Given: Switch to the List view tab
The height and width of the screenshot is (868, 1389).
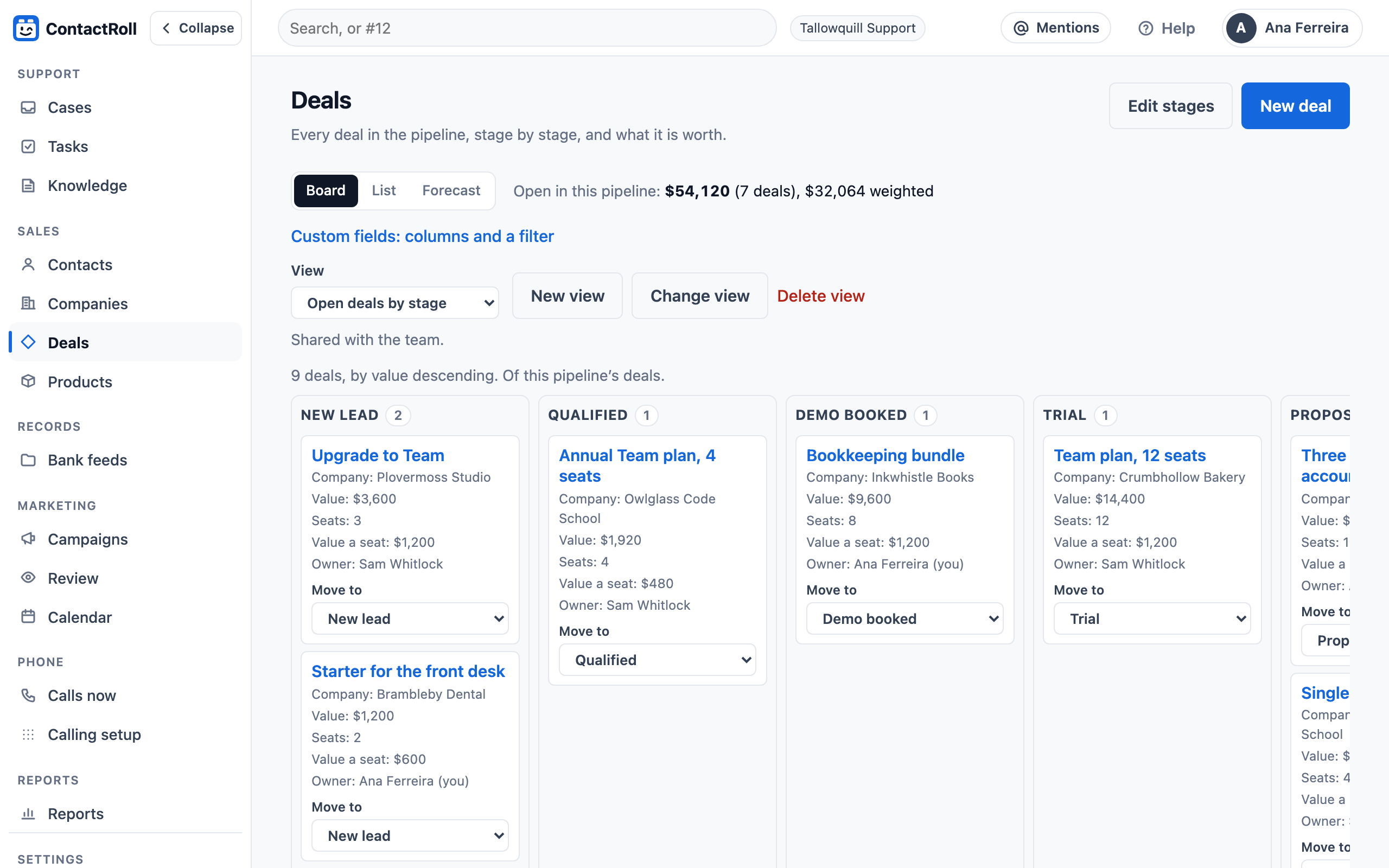Looking at the screenshot, I should [384, 190].
